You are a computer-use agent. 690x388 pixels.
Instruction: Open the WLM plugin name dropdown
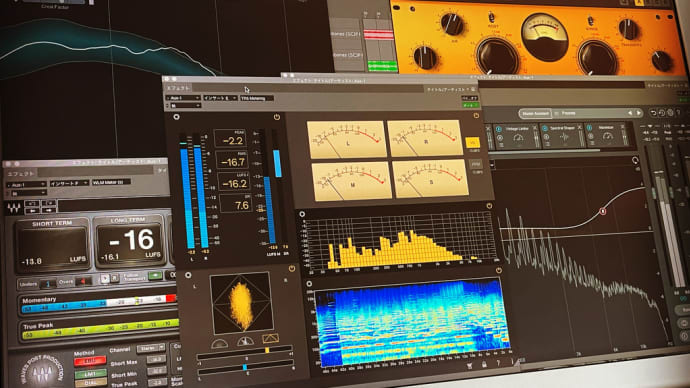(x=110, y=182)
